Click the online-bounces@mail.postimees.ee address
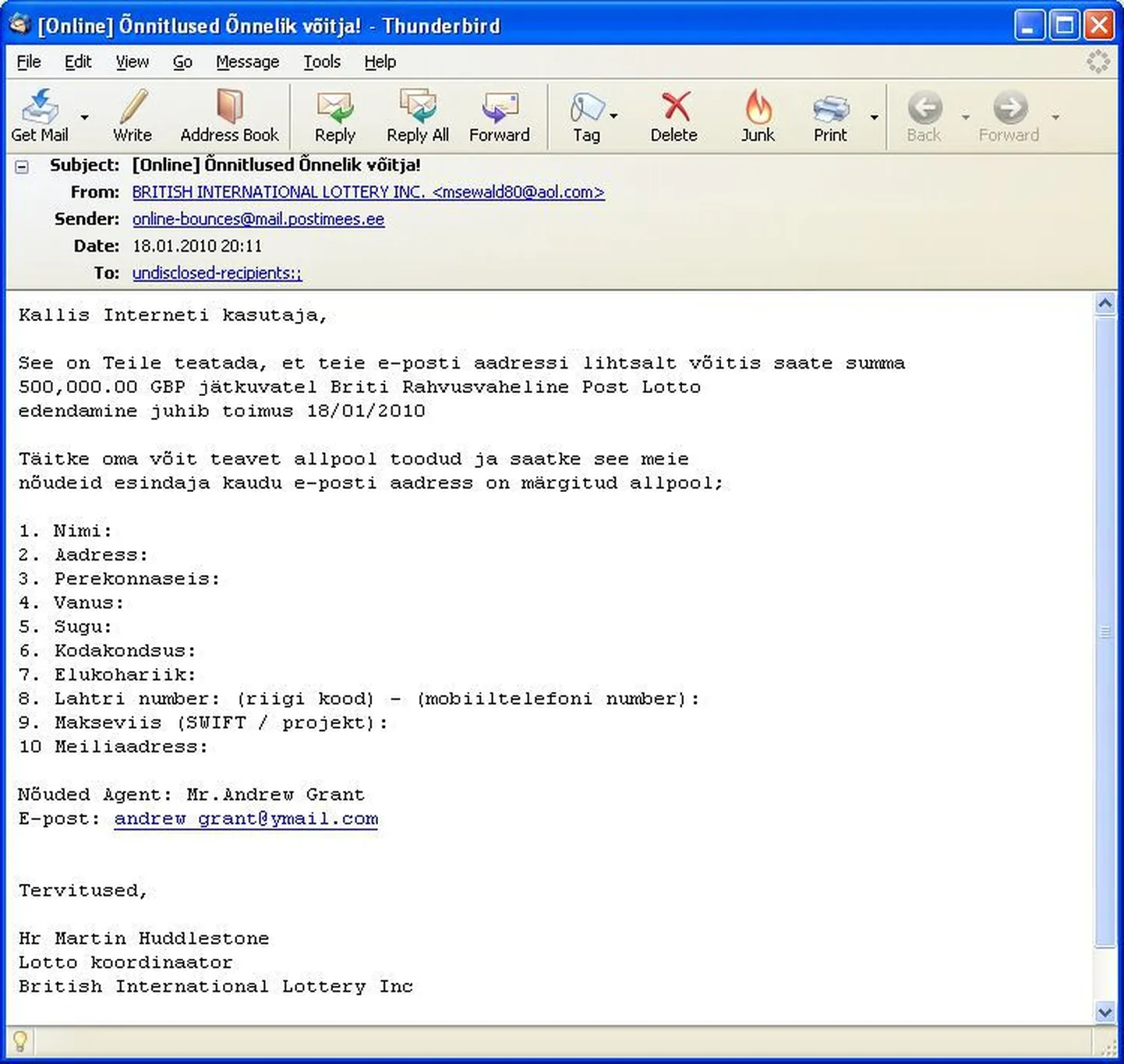1124x1064 pixels. (x=258, y=219)
